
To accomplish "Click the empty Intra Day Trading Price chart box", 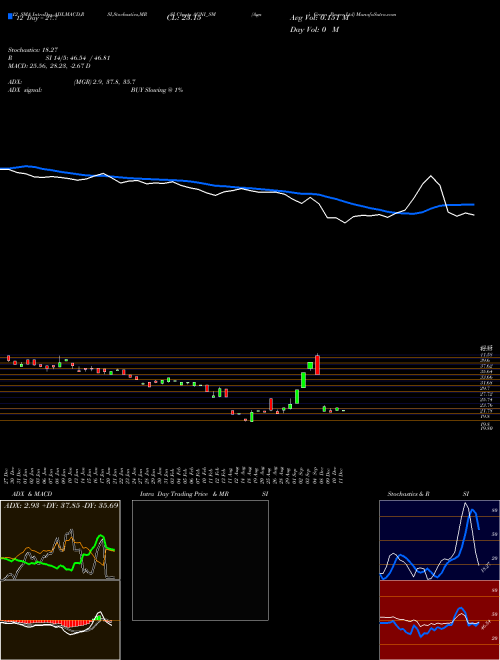I will point(200,560).
